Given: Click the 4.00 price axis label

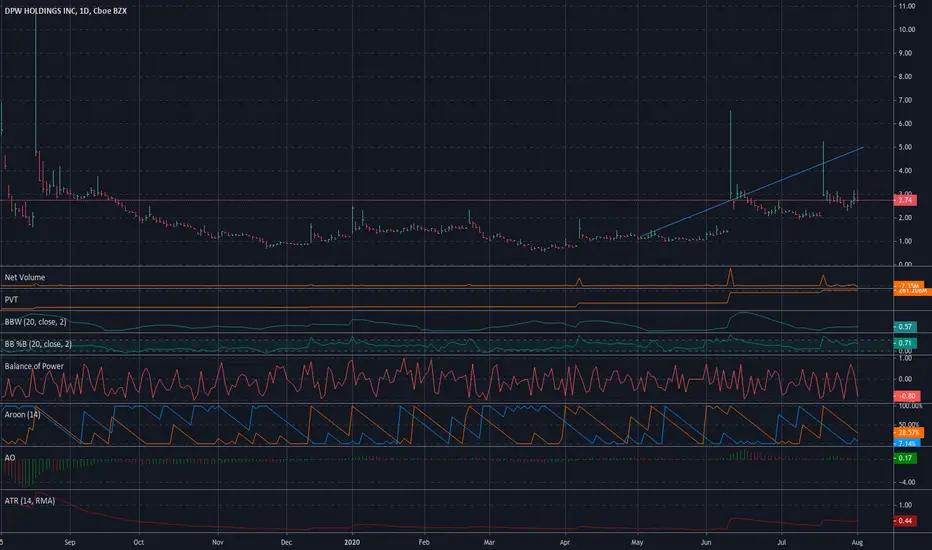Looking at the screenshot, I should (905, 171).
